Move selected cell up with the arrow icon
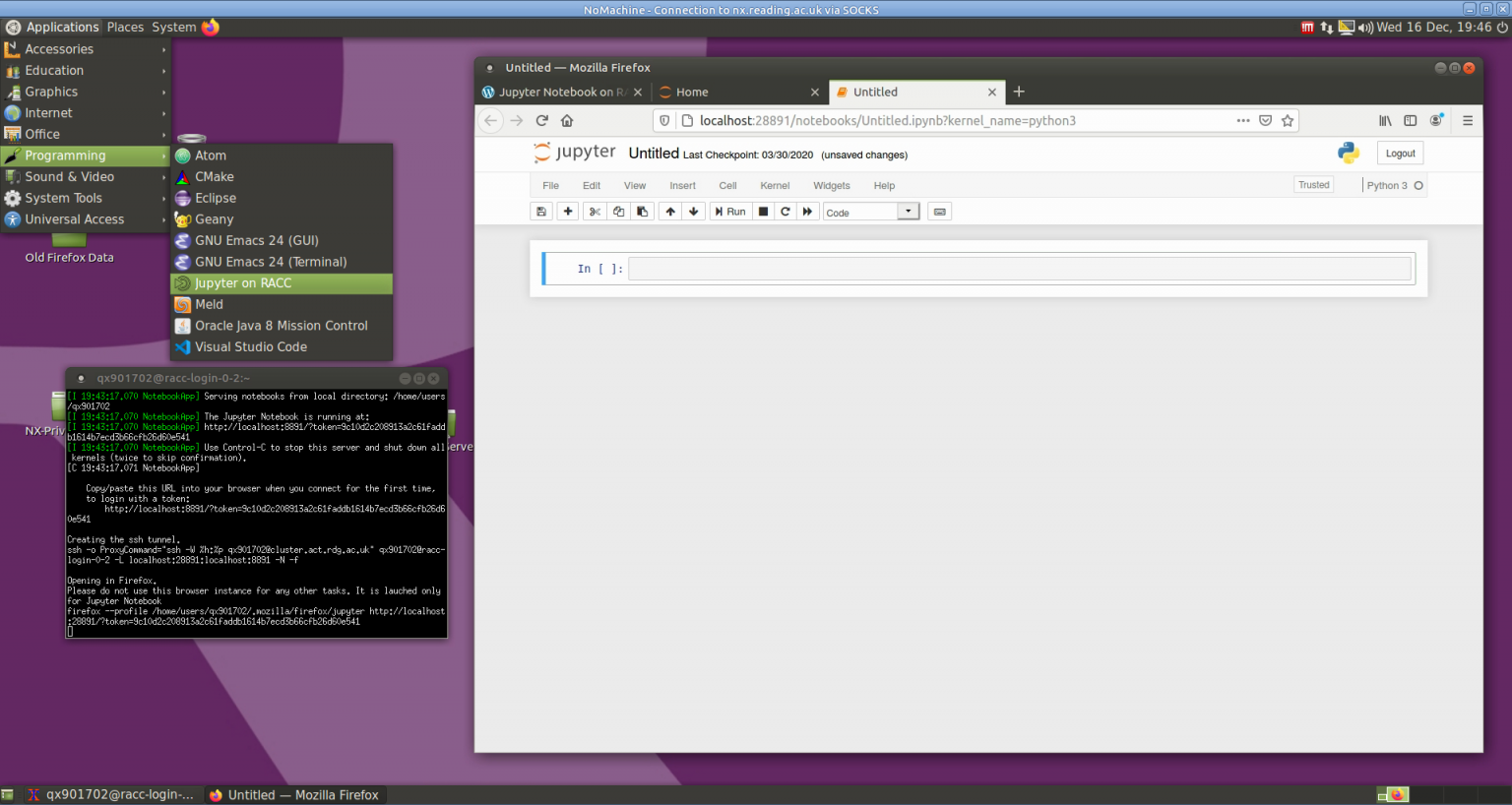 pyautogui.click(x=670, y=212)
